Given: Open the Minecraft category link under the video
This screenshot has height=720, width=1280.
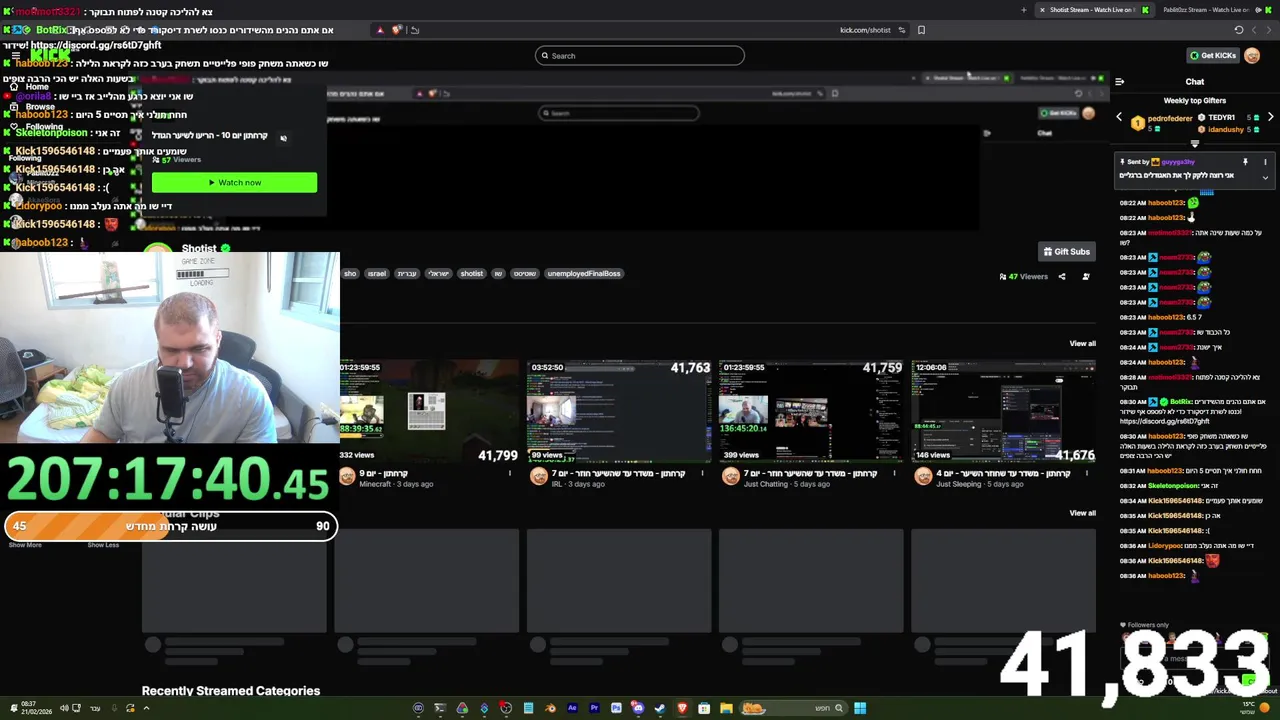Looking at the screenshot, I should click(375, 485).
